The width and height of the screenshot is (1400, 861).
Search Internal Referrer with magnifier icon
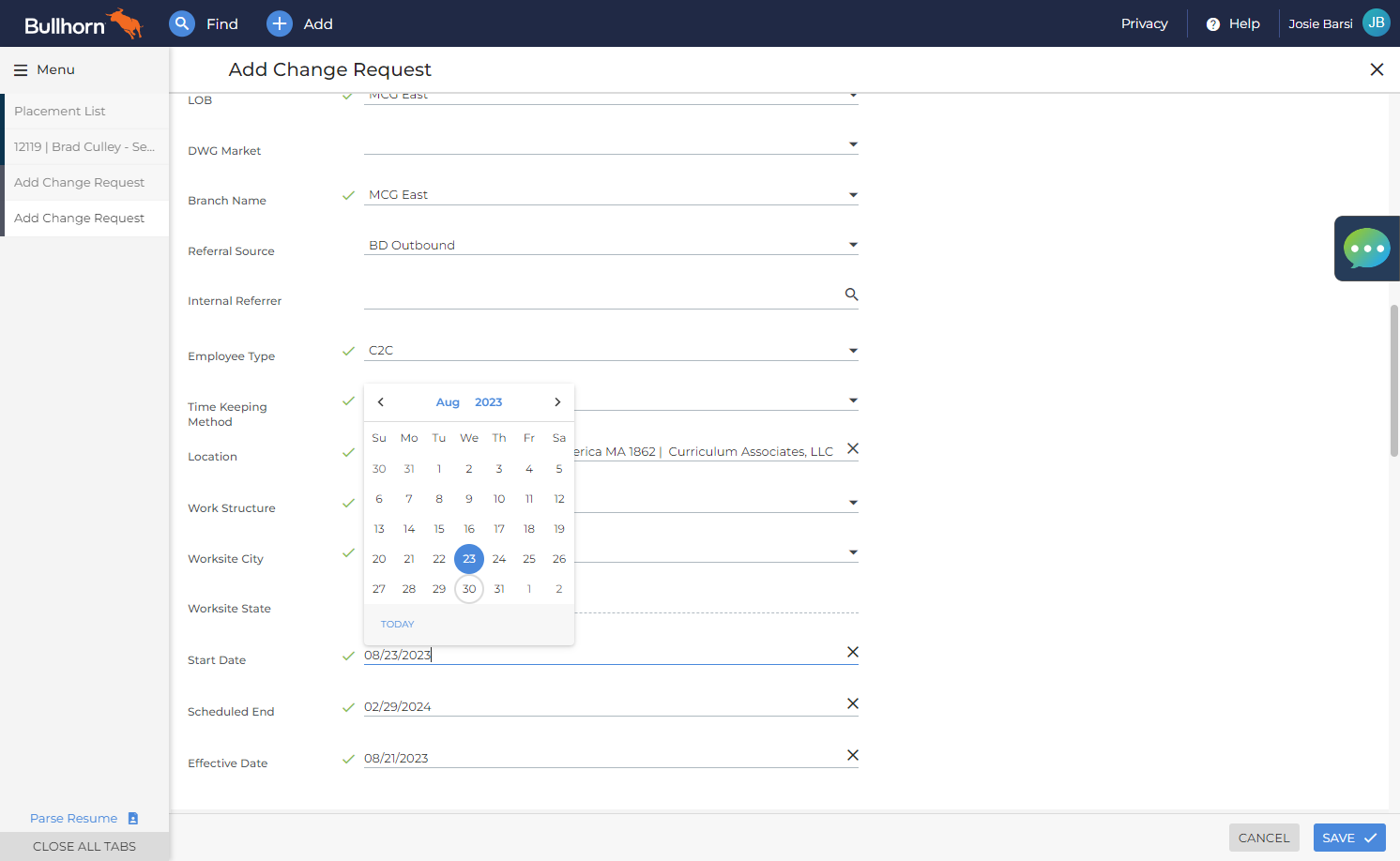pos(851,295)
